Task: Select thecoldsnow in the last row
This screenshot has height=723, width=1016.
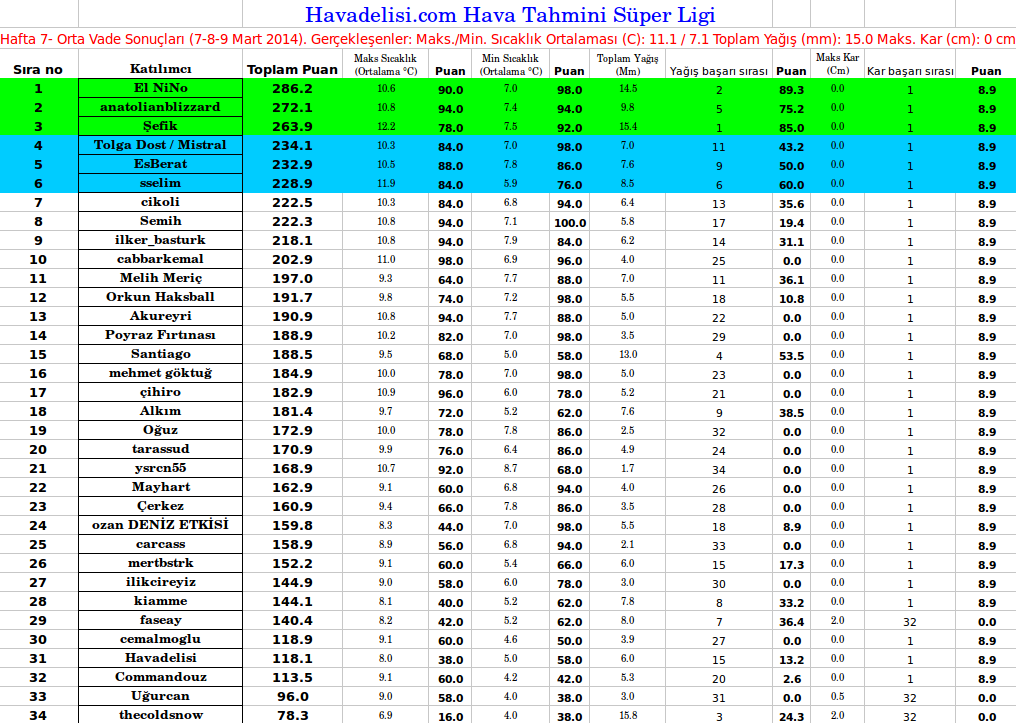Action: point(160,715)
